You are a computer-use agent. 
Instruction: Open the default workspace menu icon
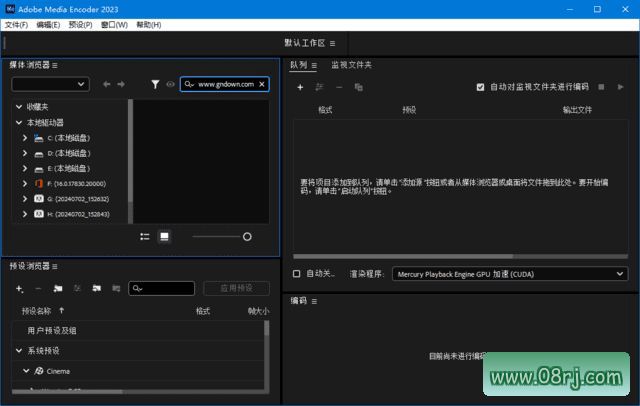click(333, 43)
